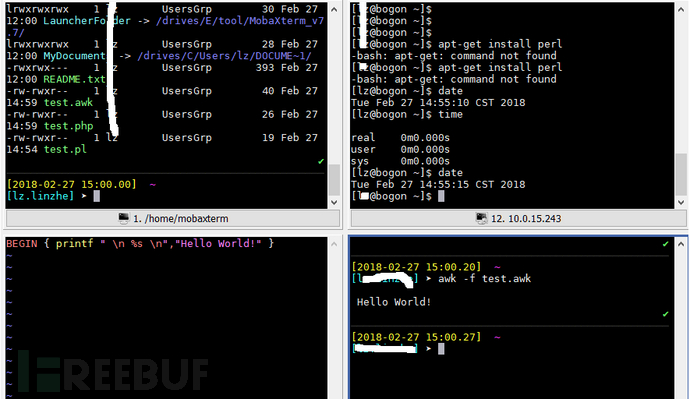Click the green check mark in /home/mobaxterm pane
This screenshot has height=399, width=690.
[321, 161]
